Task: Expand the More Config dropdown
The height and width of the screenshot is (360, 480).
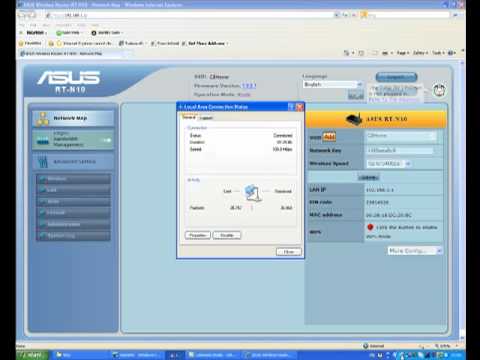Action: coord(415,251)
